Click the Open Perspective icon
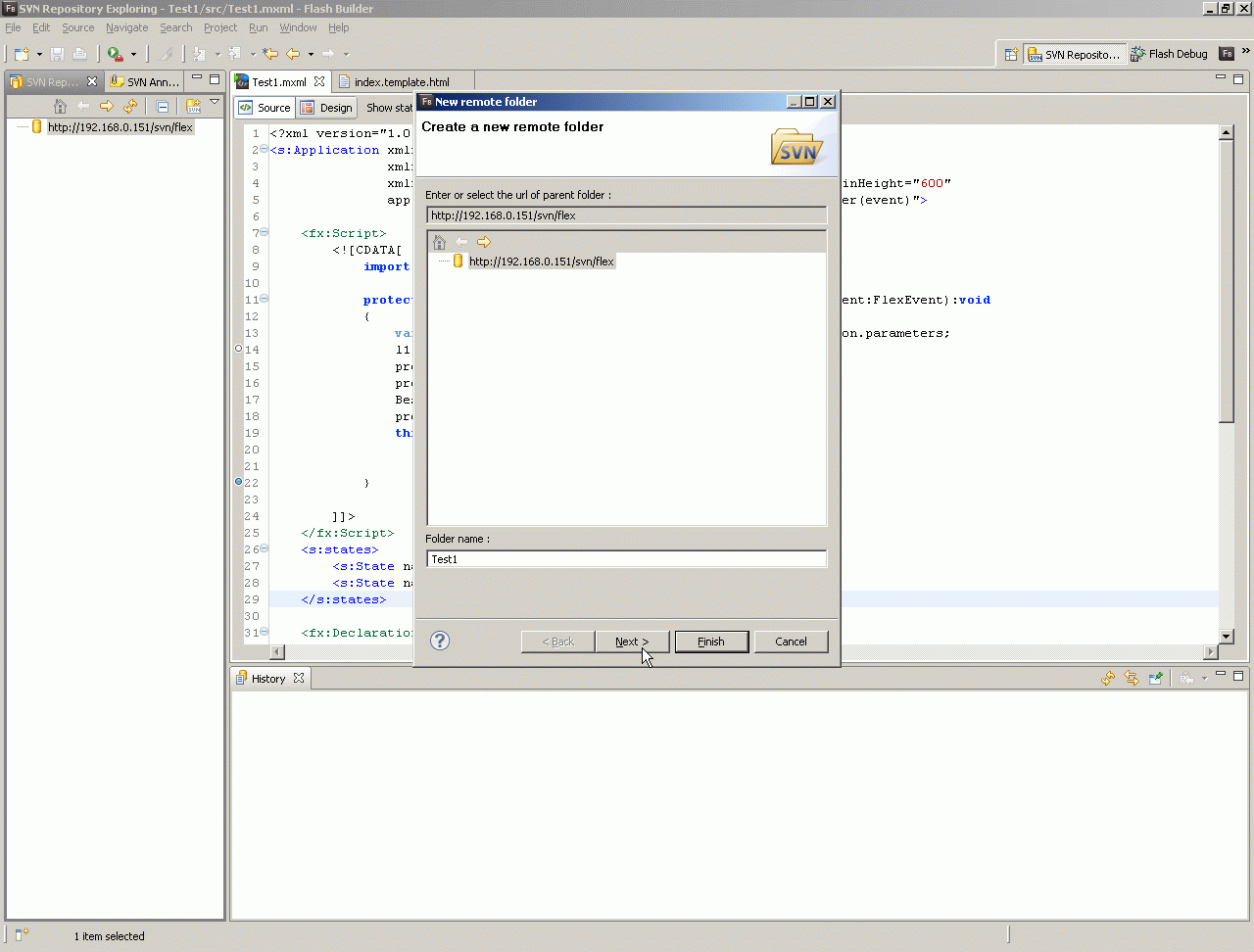 pos(1011,54)
